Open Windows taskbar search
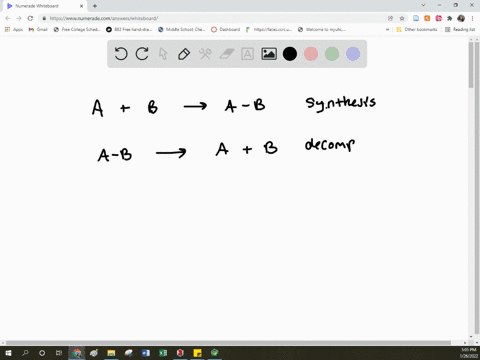The image size is (480, 360). pyautogui.click(x=25, y=353)
